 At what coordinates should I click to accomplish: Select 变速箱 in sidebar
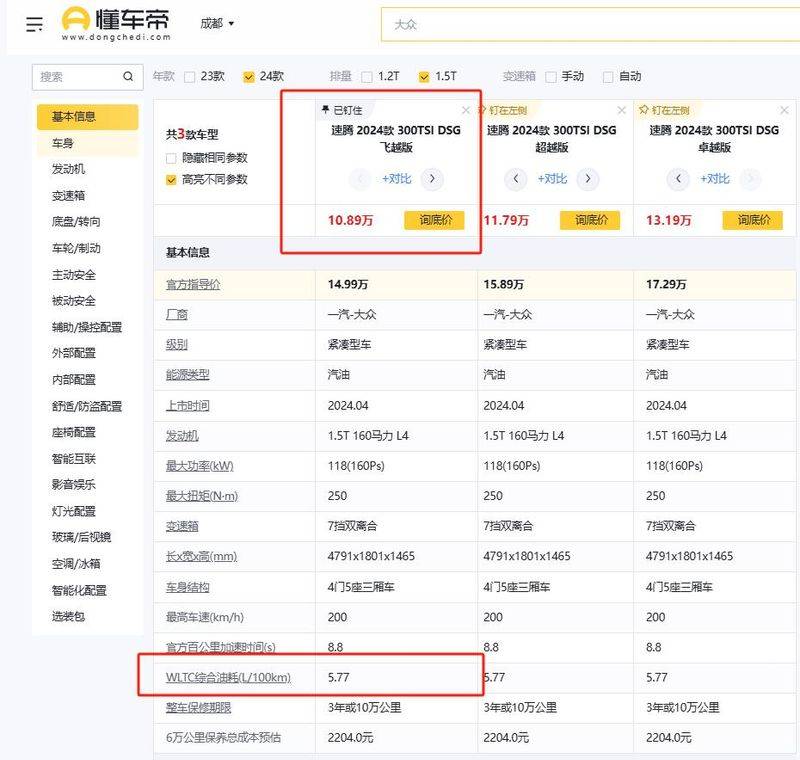click(x=68, y=195)
